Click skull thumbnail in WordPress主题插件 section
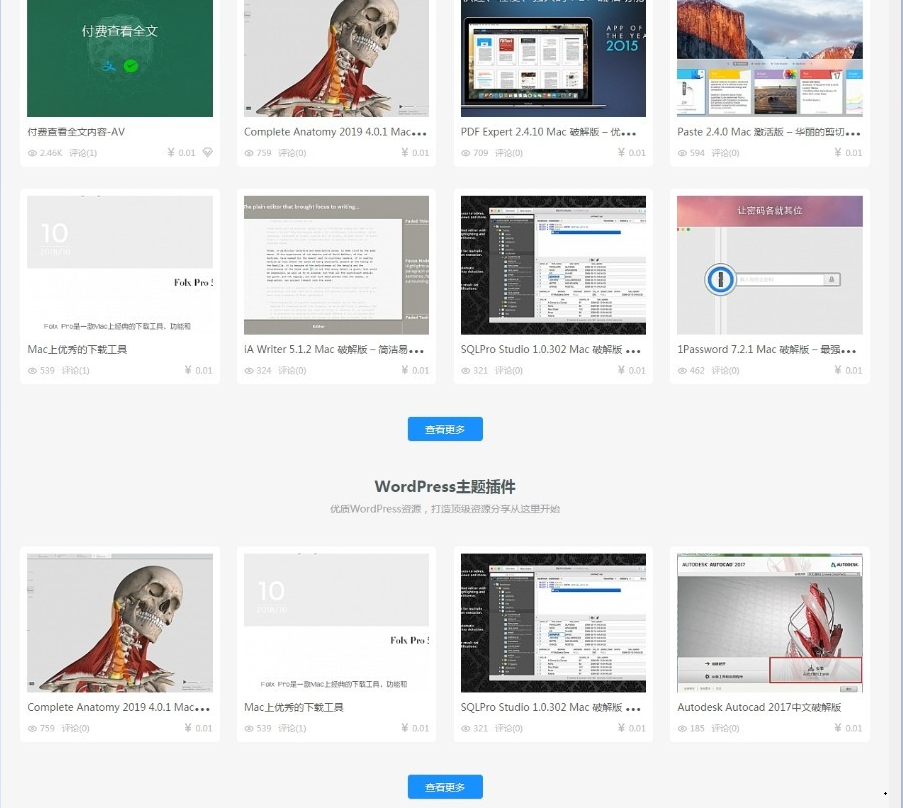903x808 pixels. click(120, 623)
